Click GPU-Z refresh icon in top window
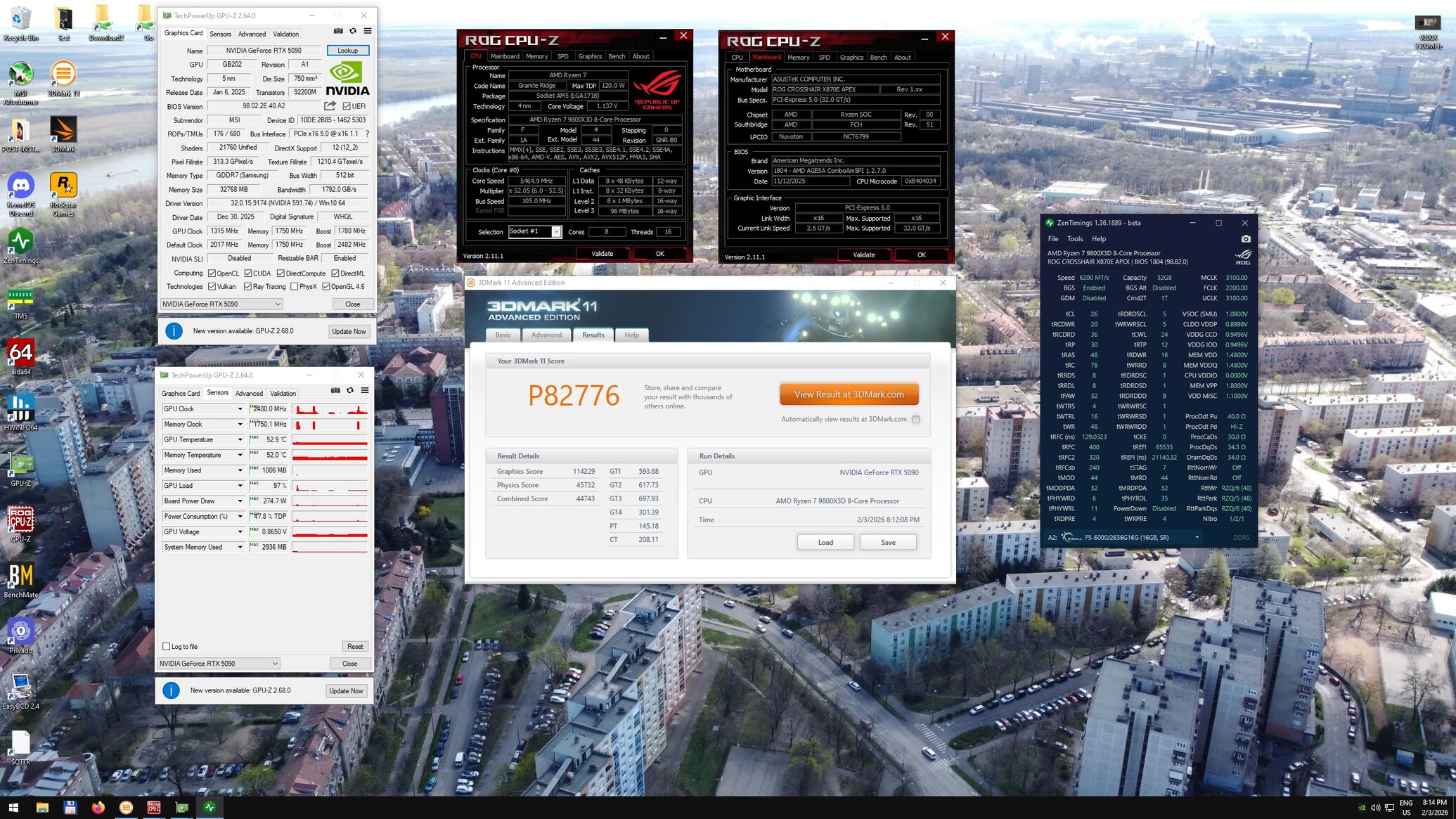 (353, 32)
